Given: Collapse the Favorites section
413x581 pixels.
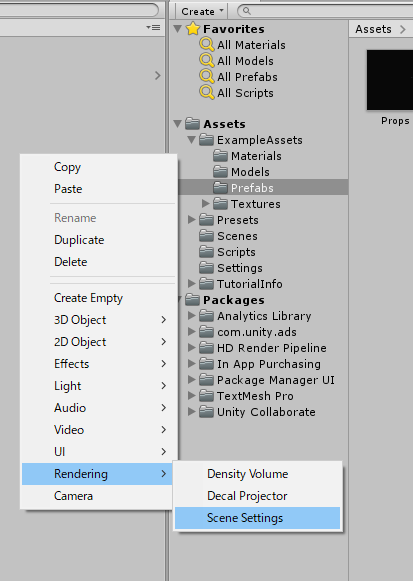Looking at the screenshot, I should pos(178,29).
